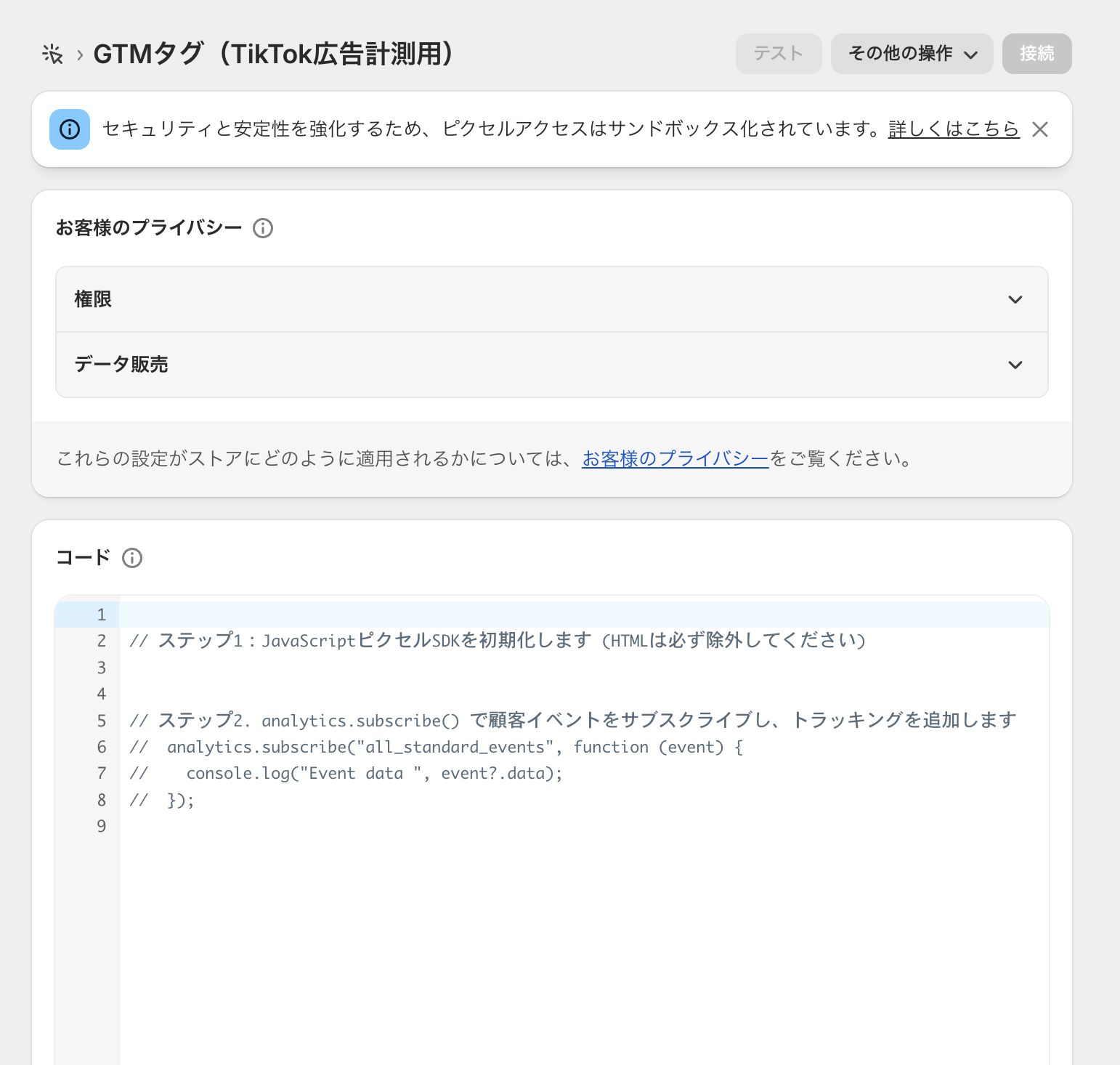Open info tooltip beside お客様のプライバシー
The image size is (1120, 1065).
263,228
